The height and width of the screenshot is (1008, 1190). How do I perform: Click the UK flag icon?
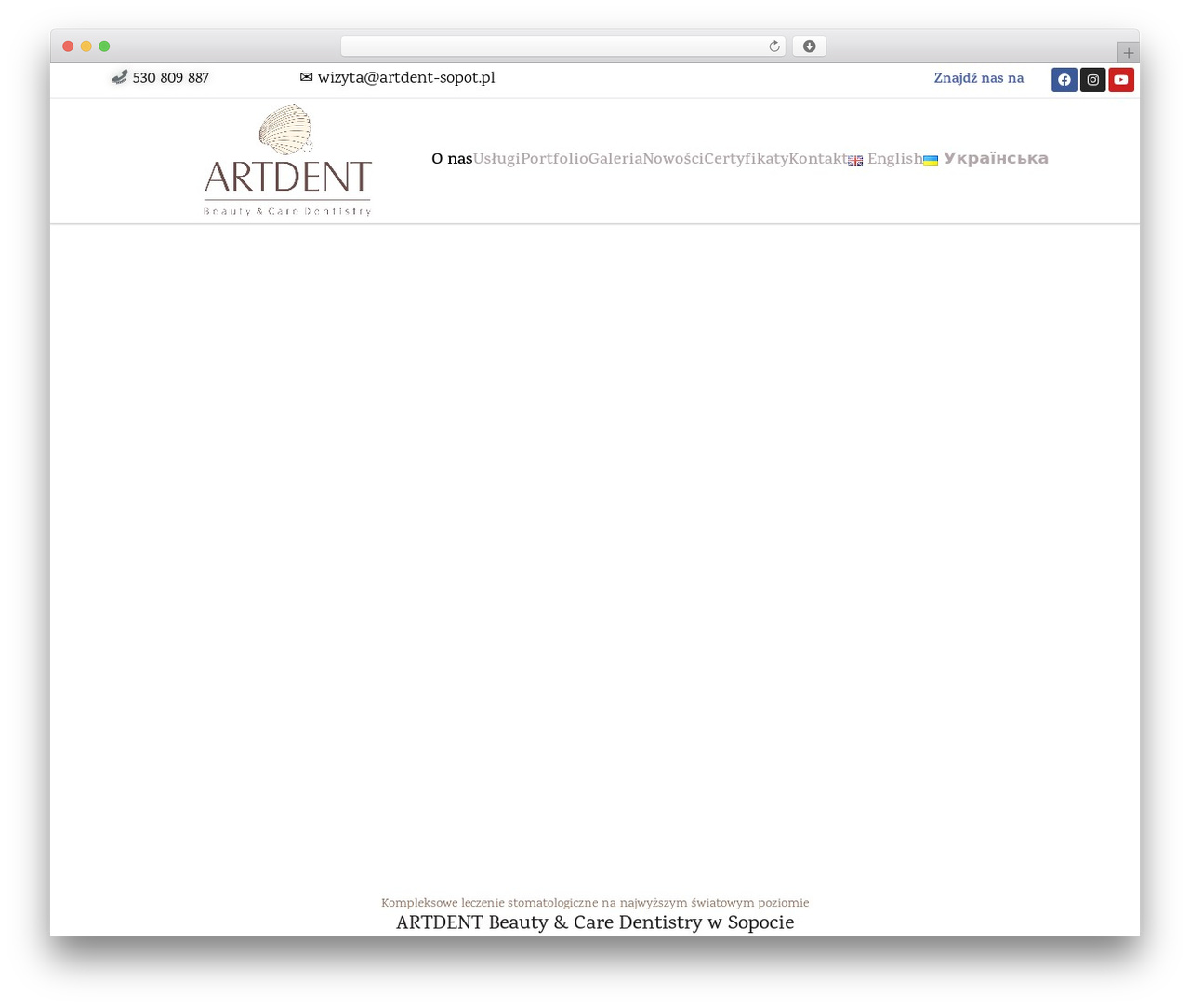tap(855, 160)
